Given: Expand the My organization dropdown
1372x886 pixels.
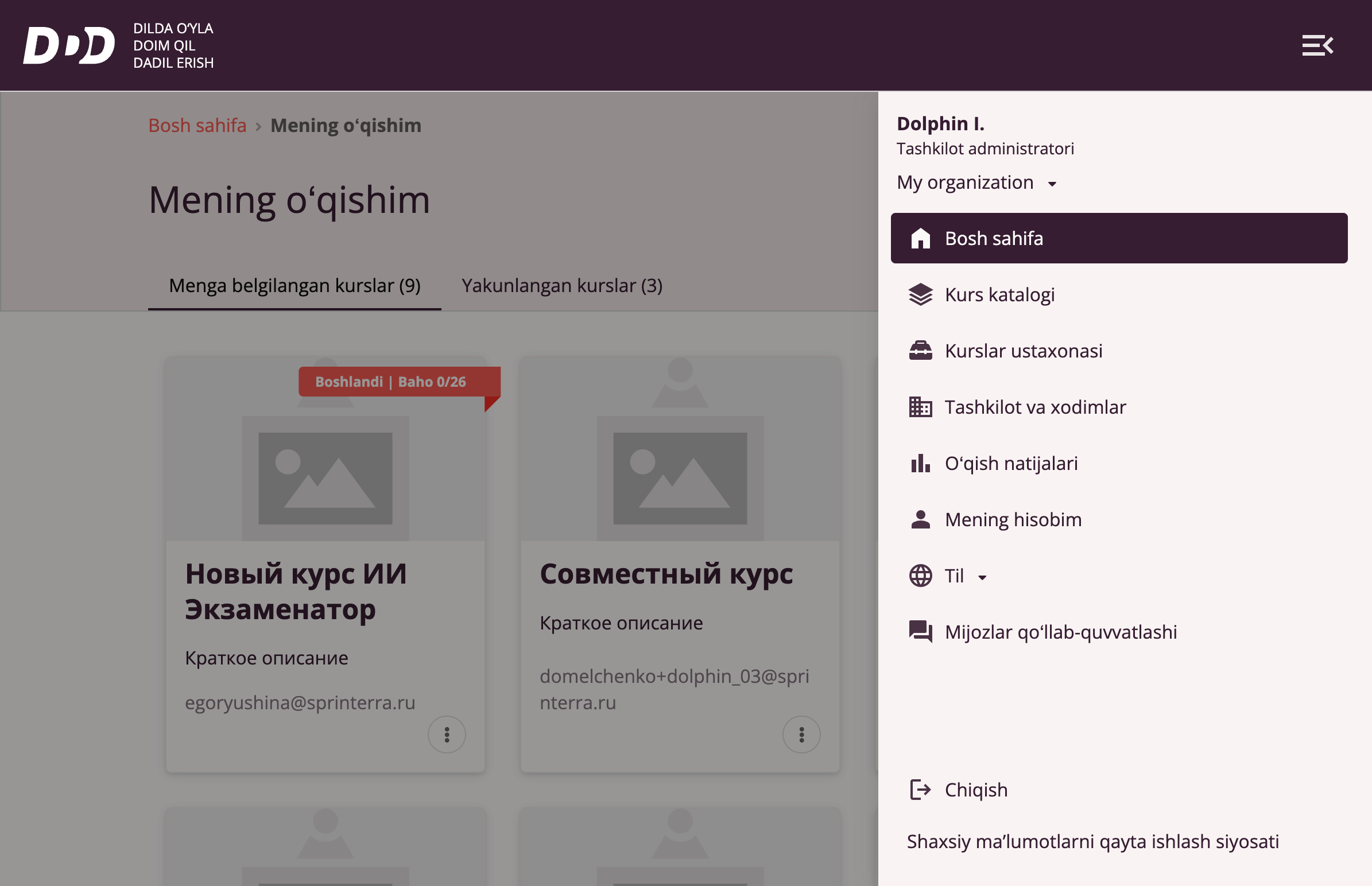Looking at the screenshot, I should pyautogui.click(x=977, y=182).
